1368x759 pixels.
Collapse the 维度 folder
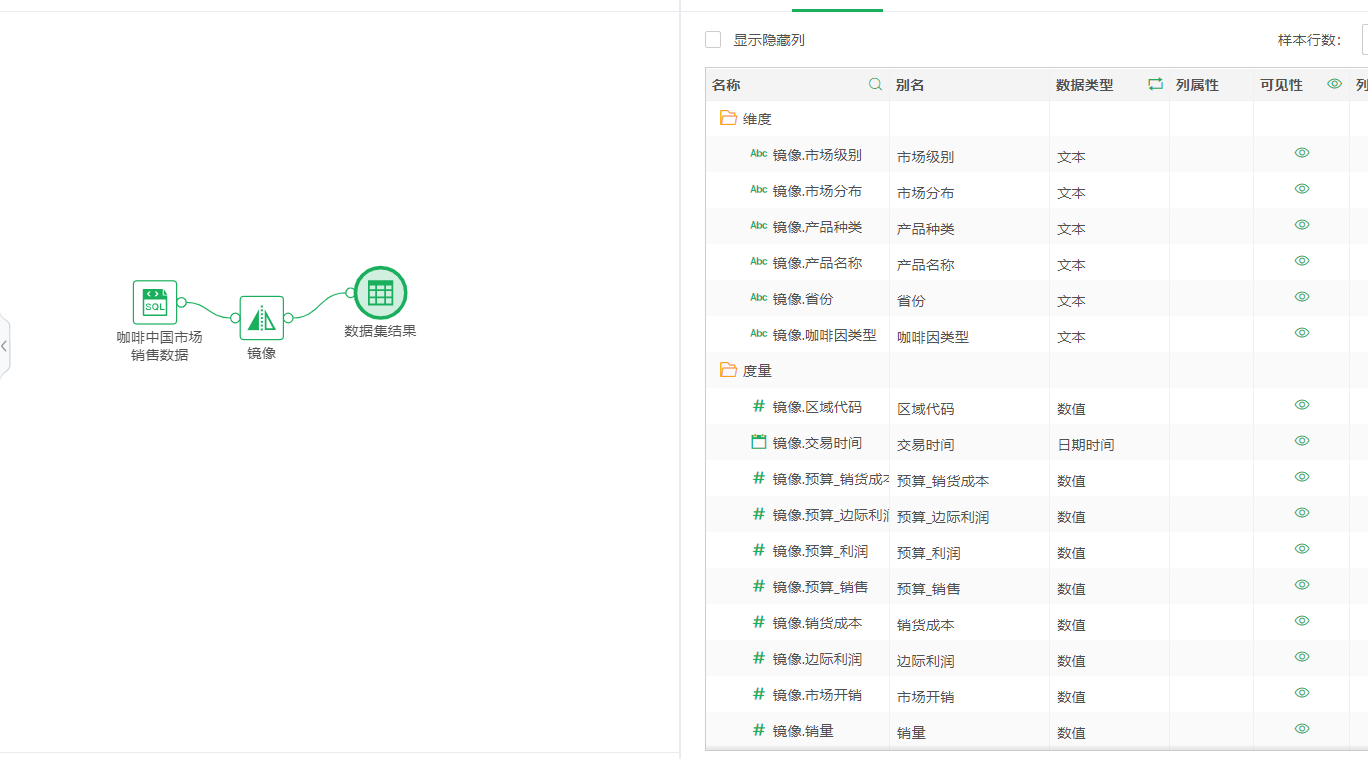point(728,119)
